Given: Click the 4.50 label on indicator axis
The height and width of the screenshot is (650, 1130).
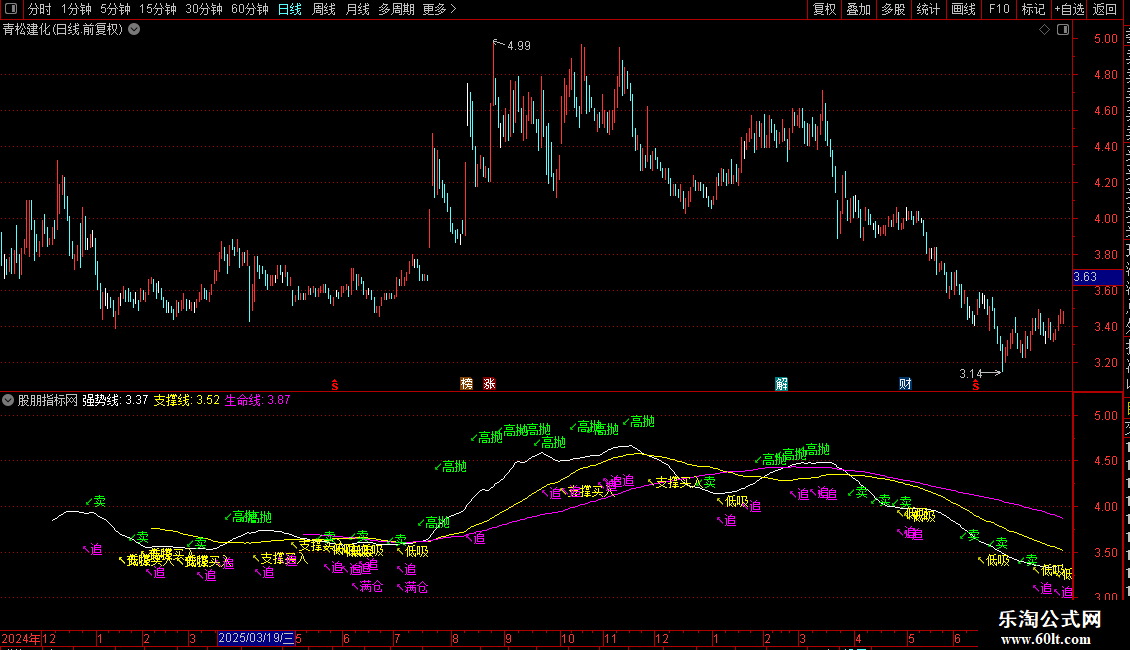Looking at the screenshot, I should [1106, 461].
